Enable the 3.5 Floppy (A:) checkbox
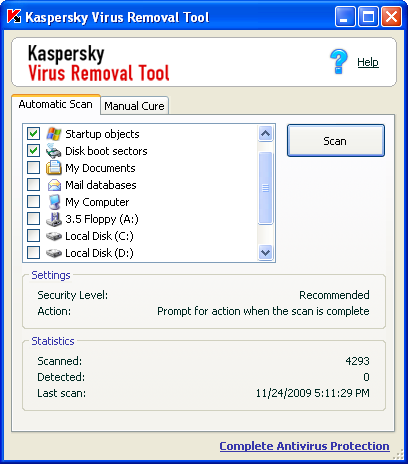 coord(33,219)
